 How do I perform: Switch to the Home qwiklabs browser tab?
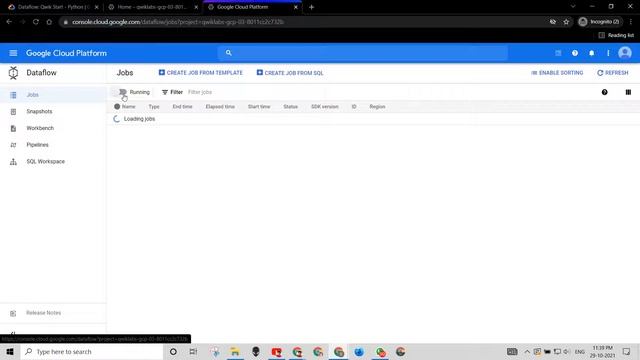coord(152,7)
